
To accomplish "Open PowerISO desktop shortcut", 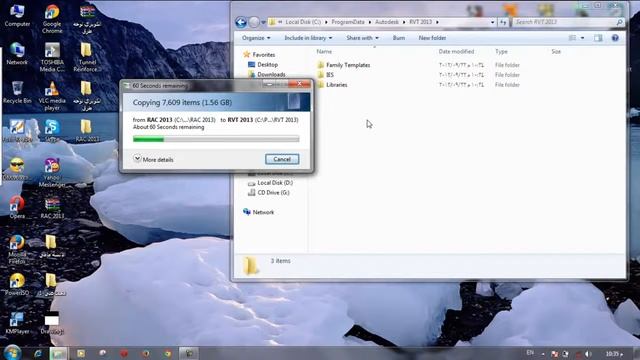I will point(17,284).
